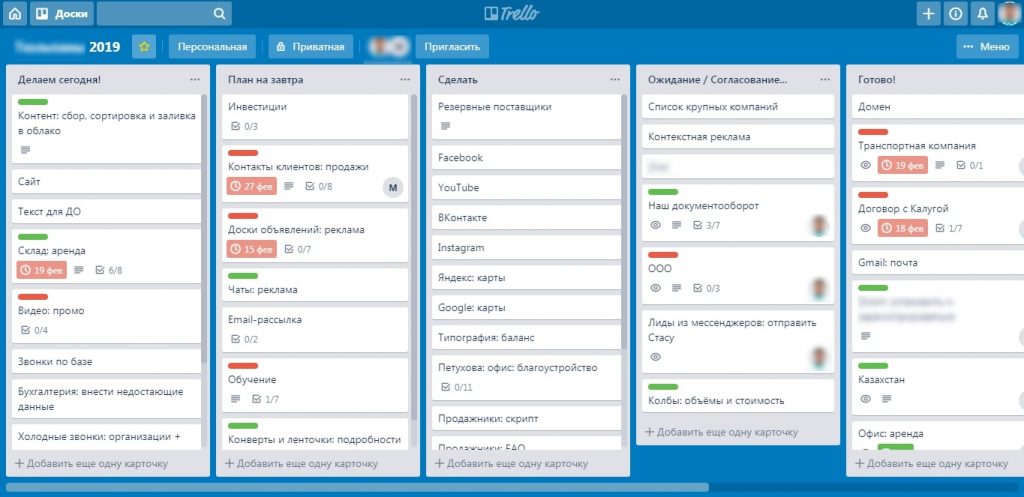The image size is (1024, 497).
Task: Click the green label on Чаты: реклама card
Action: coord(243,276)
